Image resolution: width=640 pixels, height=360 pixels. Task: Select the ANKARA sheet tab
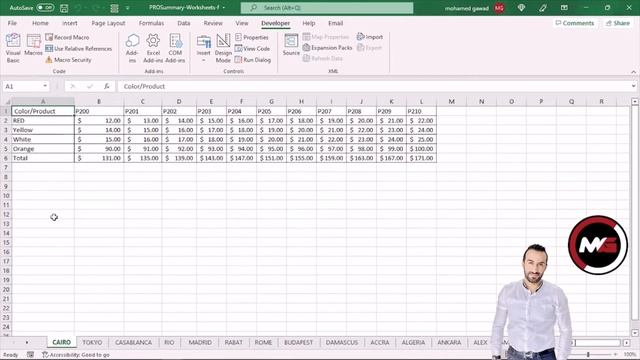[449, 342]
